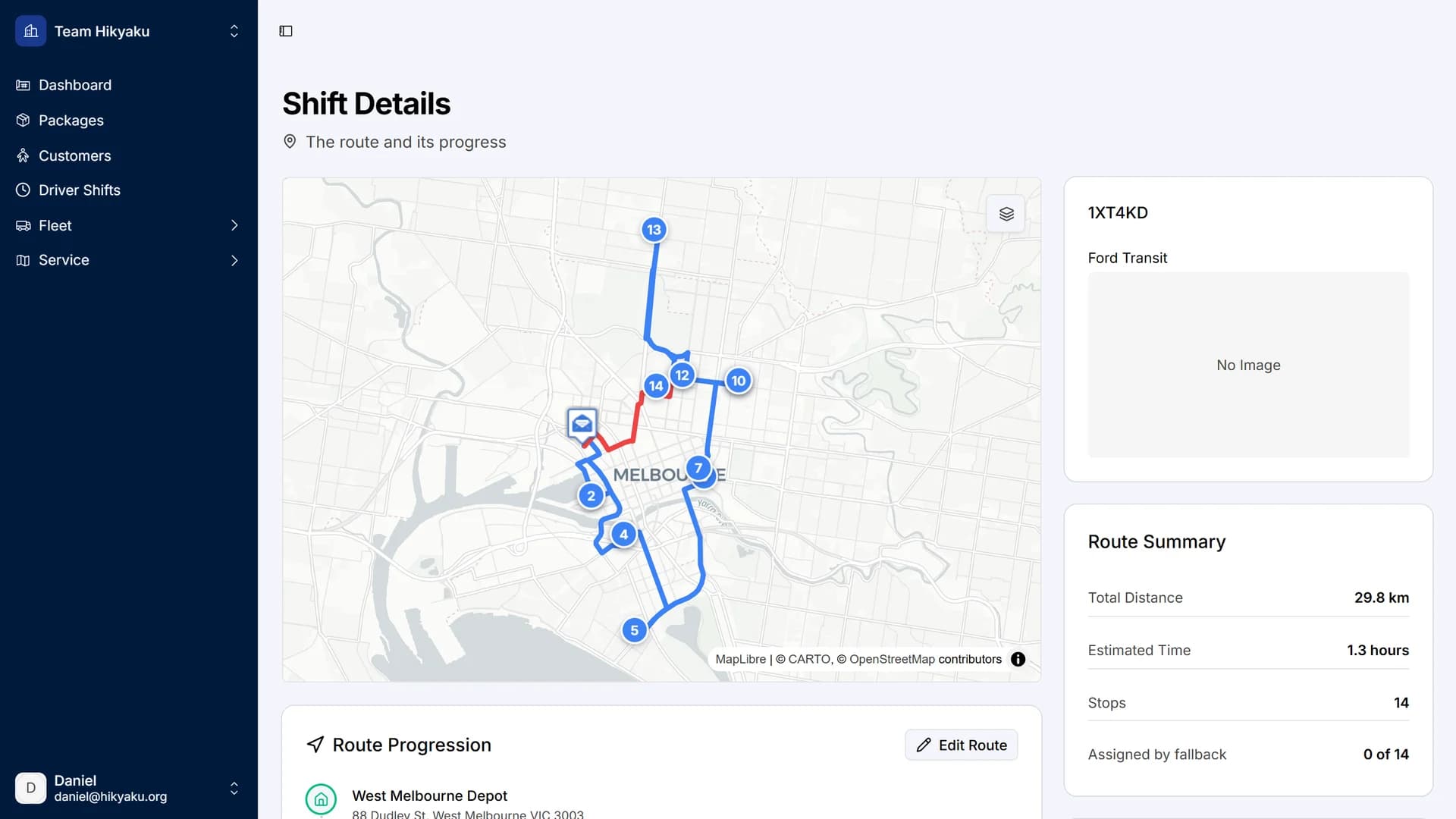
Task: Expand the Fleet submenu chevron
Action: (234, 225)
